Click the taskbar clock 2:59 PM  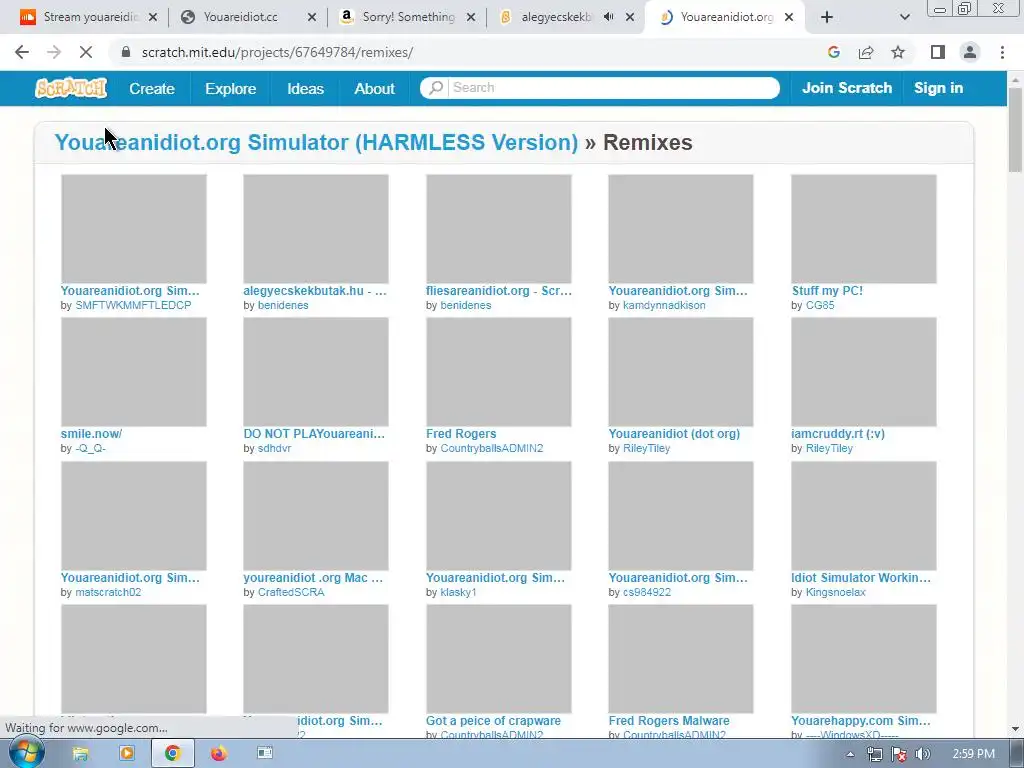[974, 754]
